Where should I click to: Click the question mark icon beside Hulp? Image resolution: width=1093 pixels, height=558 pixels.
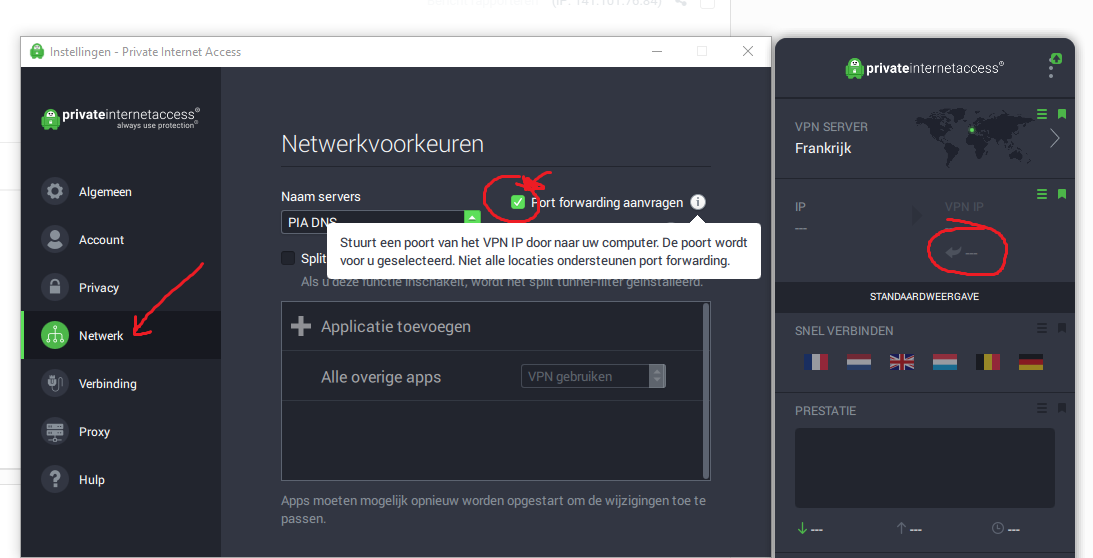pos(55,479)
